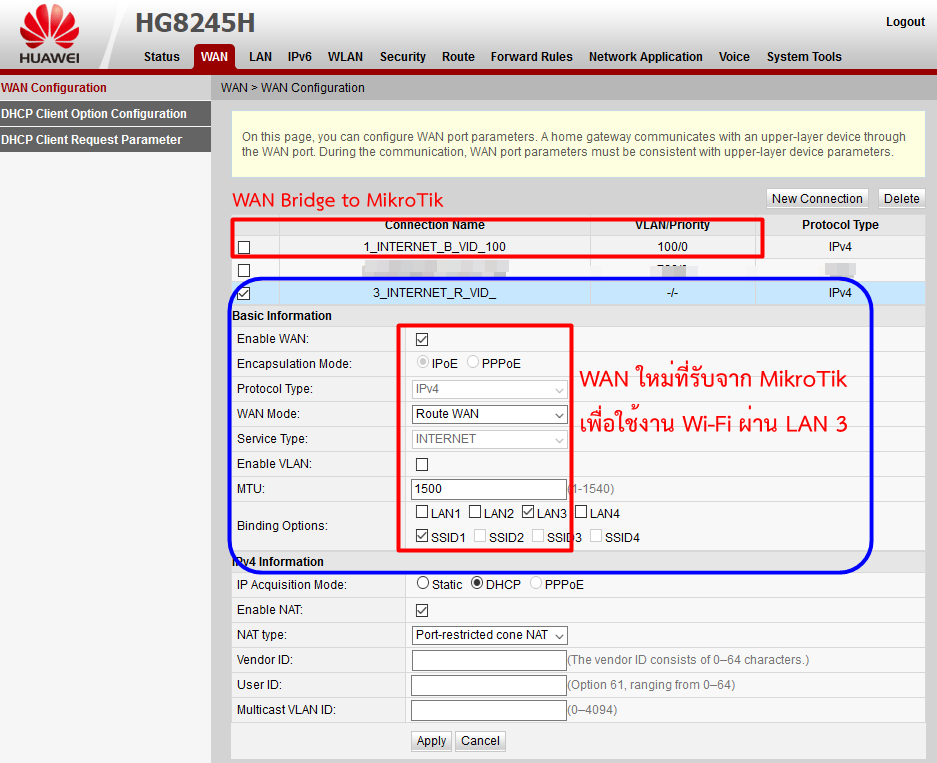
Task: Select PPPoE encapsulation mode
Action: point(473,362)
